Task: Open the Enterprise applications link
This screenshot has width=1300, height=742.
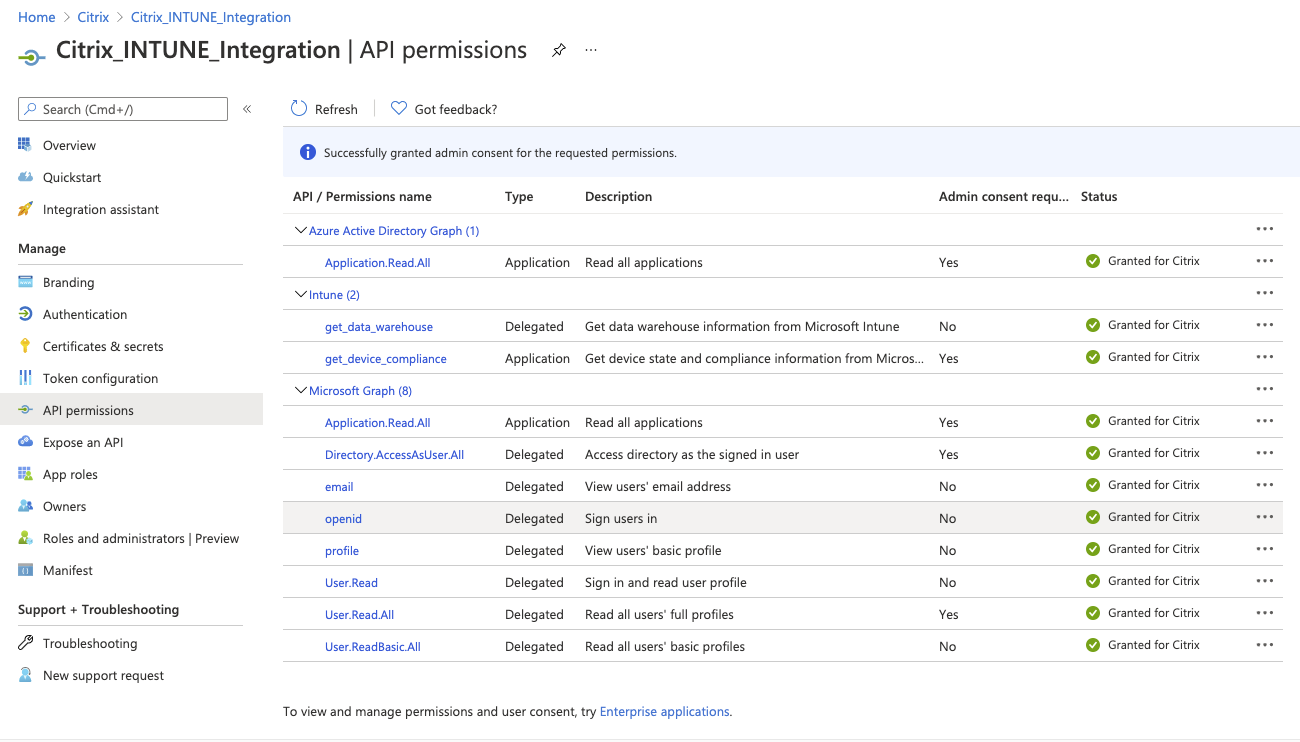Action: click(664, 712)
